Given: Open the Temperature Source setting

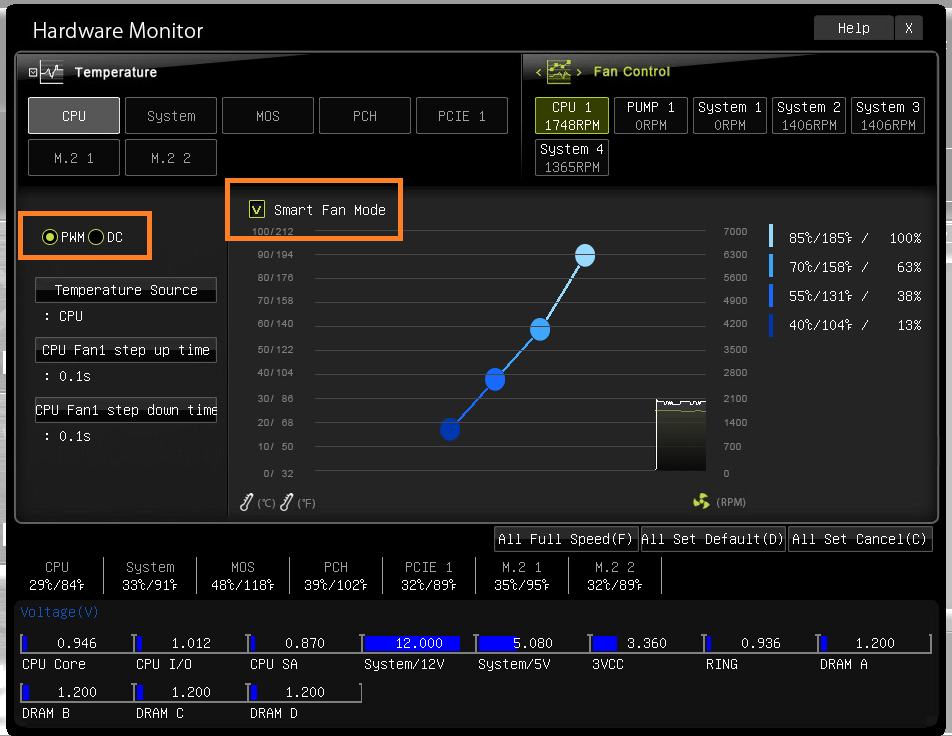Looking at the screenshot, I should click(126, 290).
